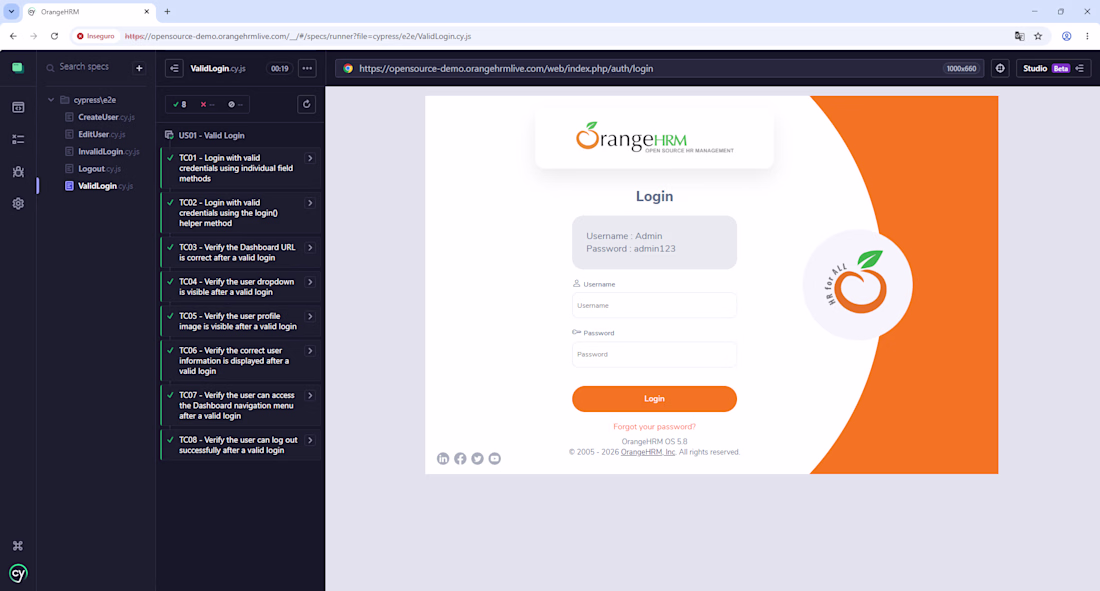Click the 1000x660 viewport size badge
1100x591 pixels.
tap(961, 68)
